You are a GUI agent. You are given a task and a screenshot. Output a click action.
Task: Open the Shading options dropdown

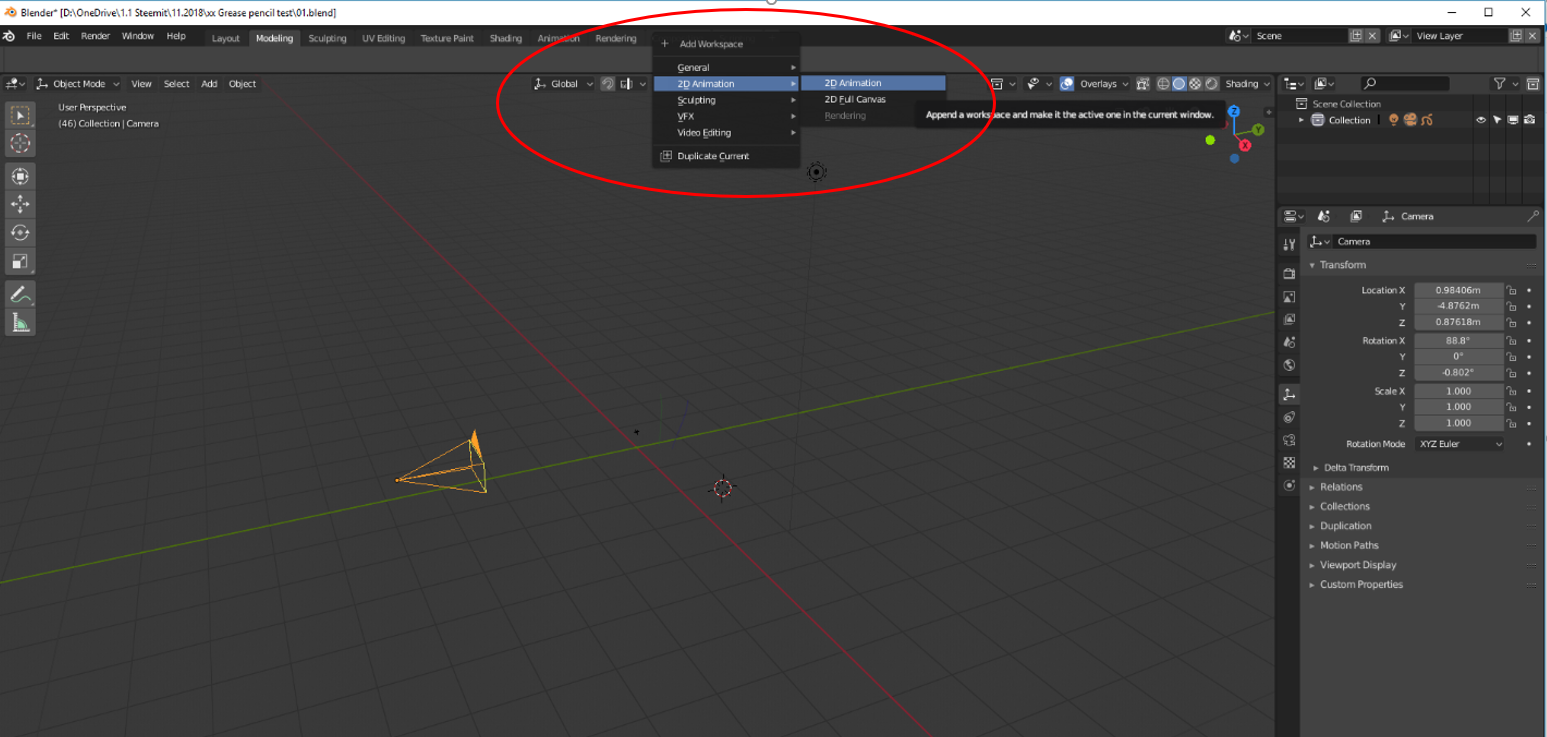coord(1248,84)
